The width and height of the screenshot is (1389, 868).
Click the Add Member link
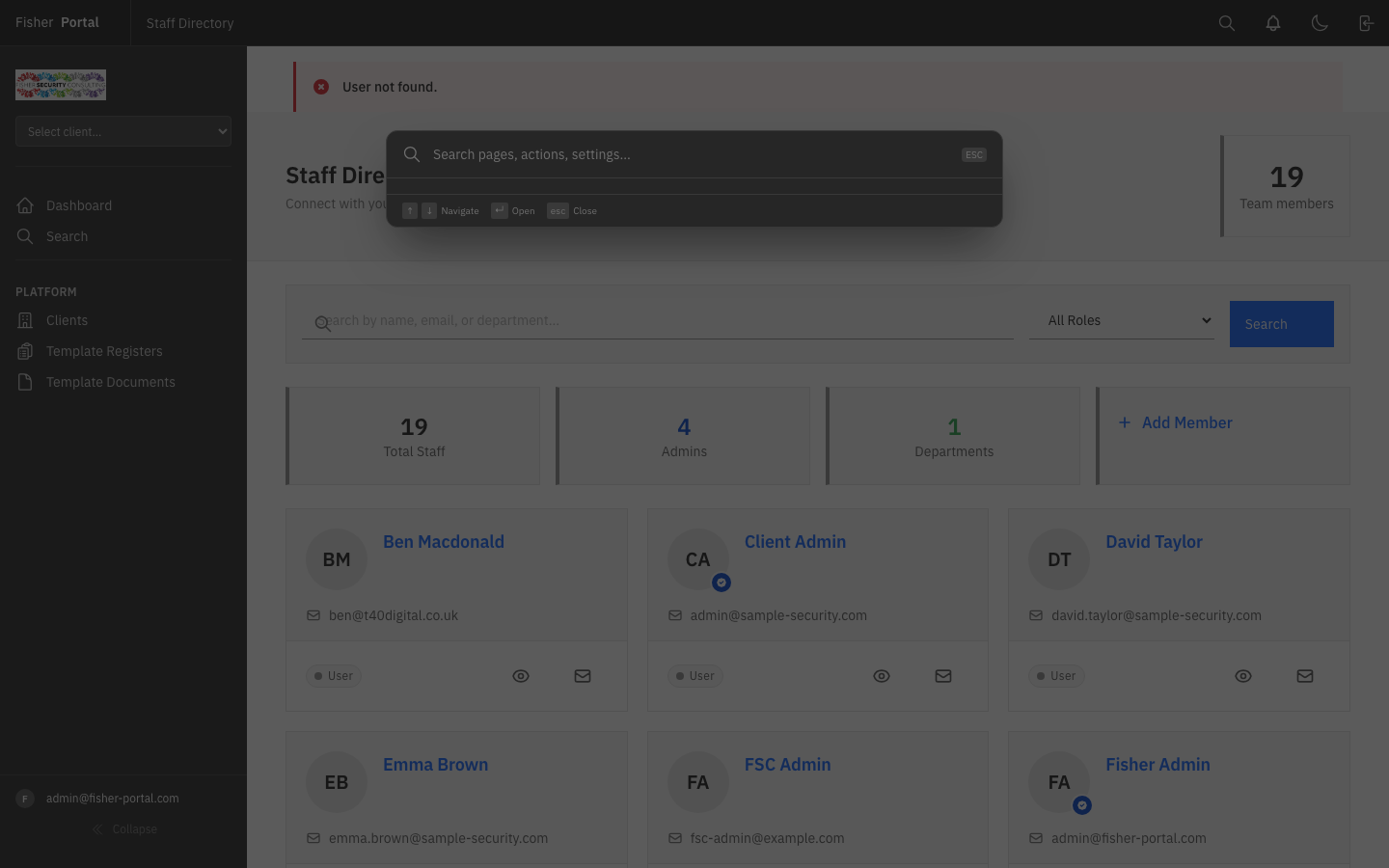pyautogui.click(x=1175, y=422)
